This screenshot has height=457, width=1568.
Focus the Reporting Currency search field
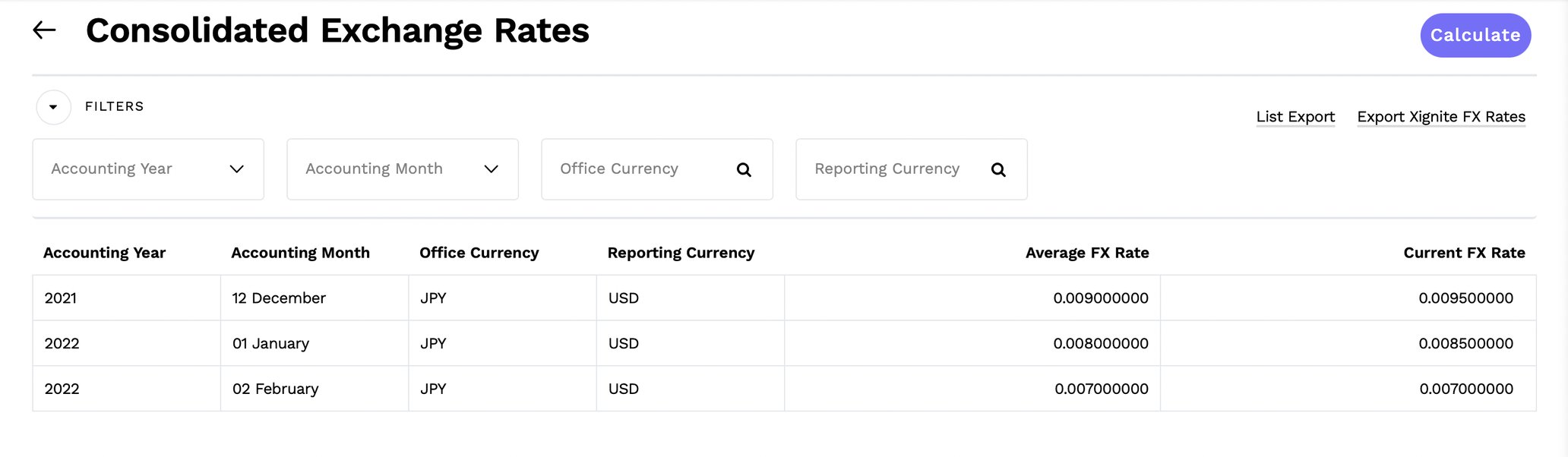click(893, 169)
